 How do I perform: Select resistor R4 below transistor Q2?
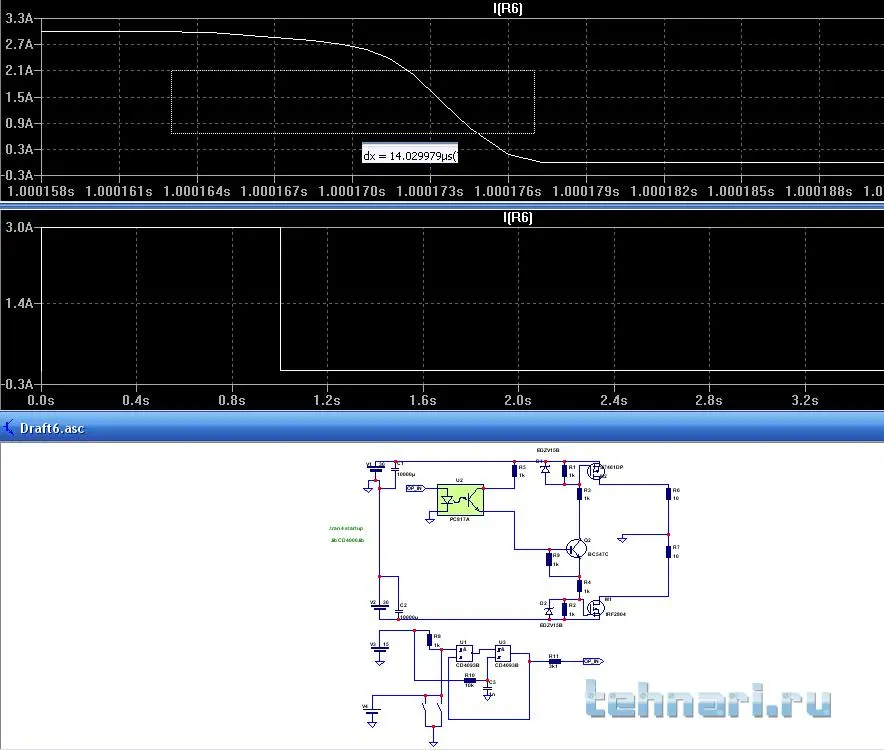(579, 586)
